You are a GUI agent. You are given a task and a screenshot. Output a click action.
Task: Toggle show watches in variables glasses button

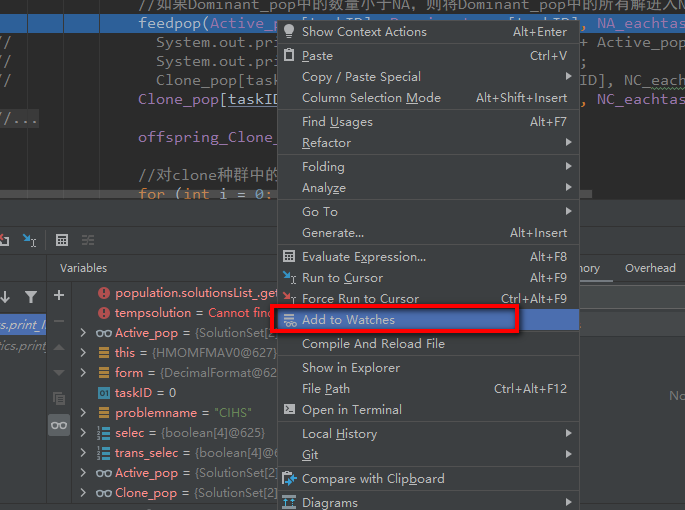coord(59,425)
